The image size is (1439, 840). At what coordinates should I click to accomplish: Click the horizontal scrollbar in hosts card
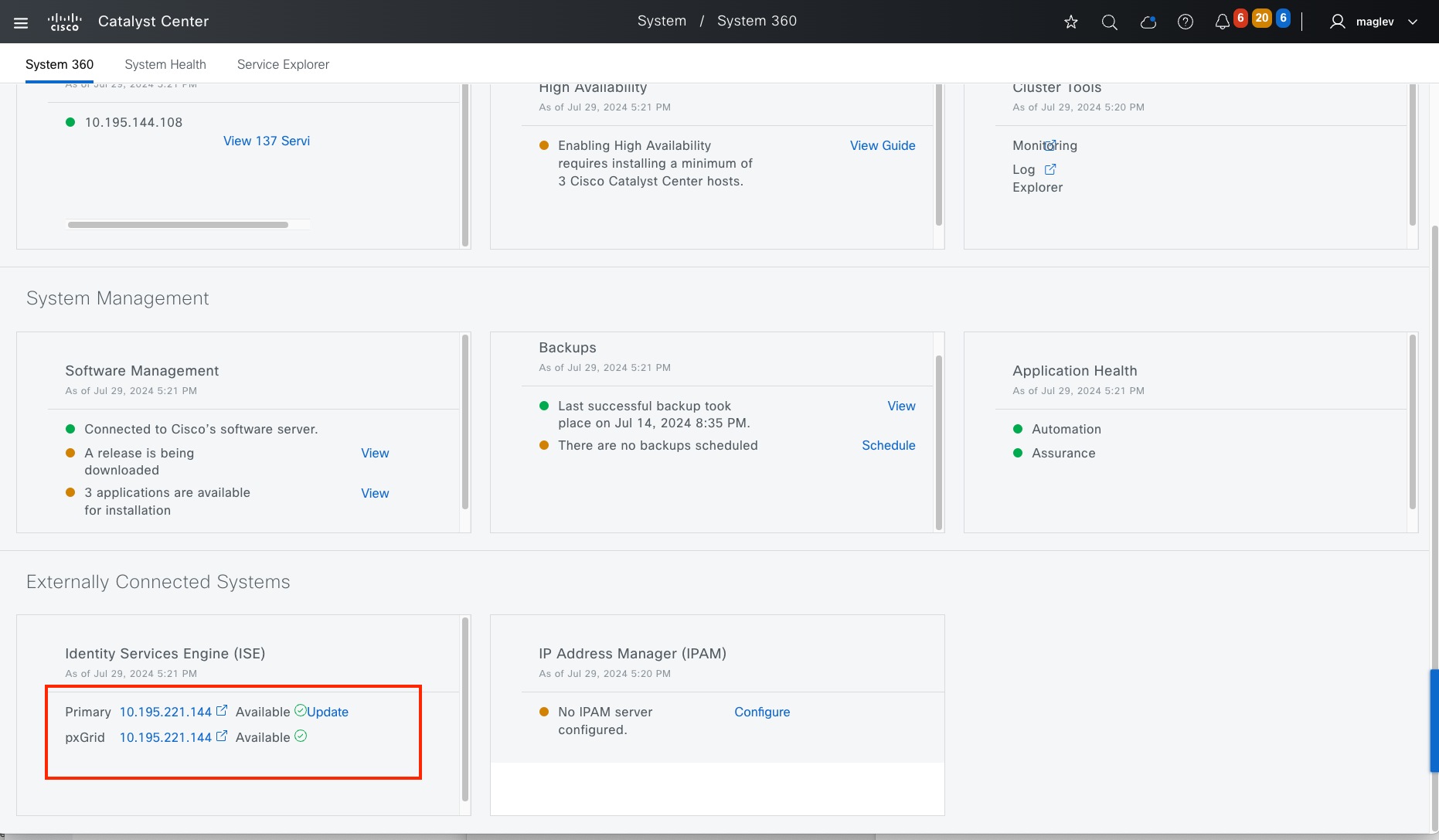pyautogui.click(x=178, y=225)
